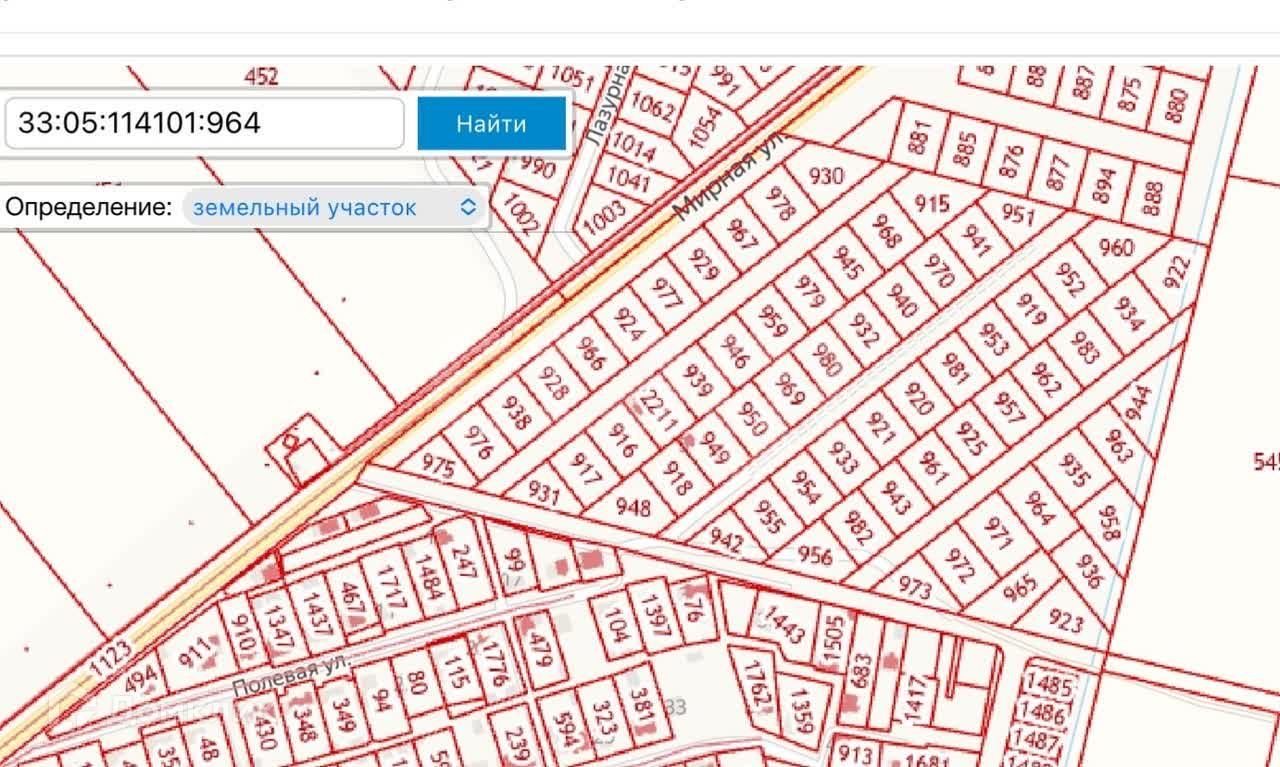Select parcel 915 on the map
The height and width of the screenshot is (767, 1280).
click(x=932, y=203)
